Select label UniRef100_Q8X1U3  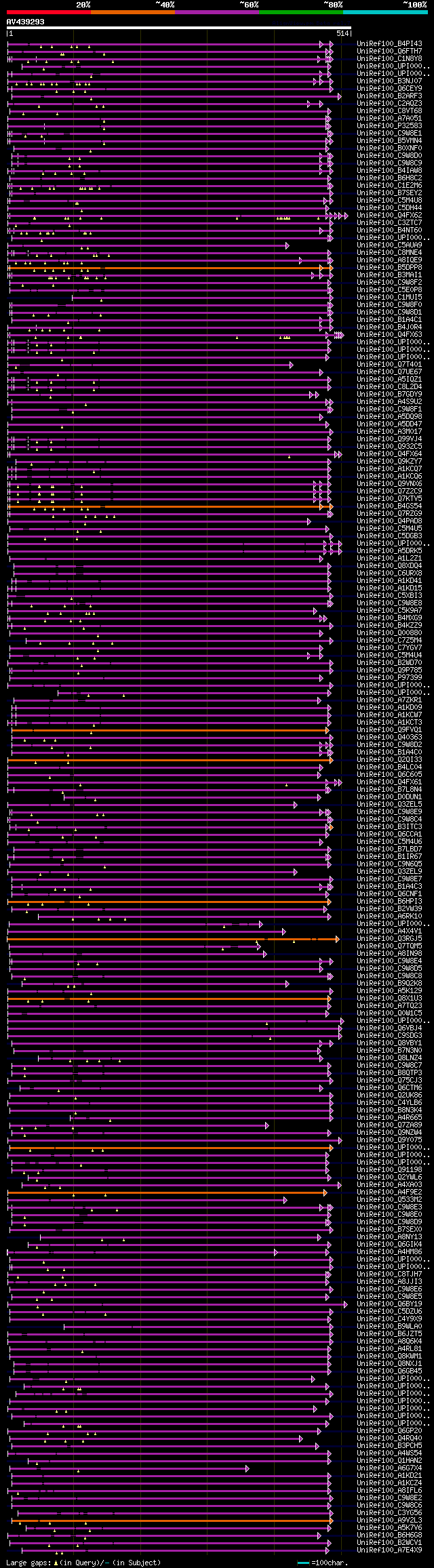pyautogui.click(x=389, y=998)
